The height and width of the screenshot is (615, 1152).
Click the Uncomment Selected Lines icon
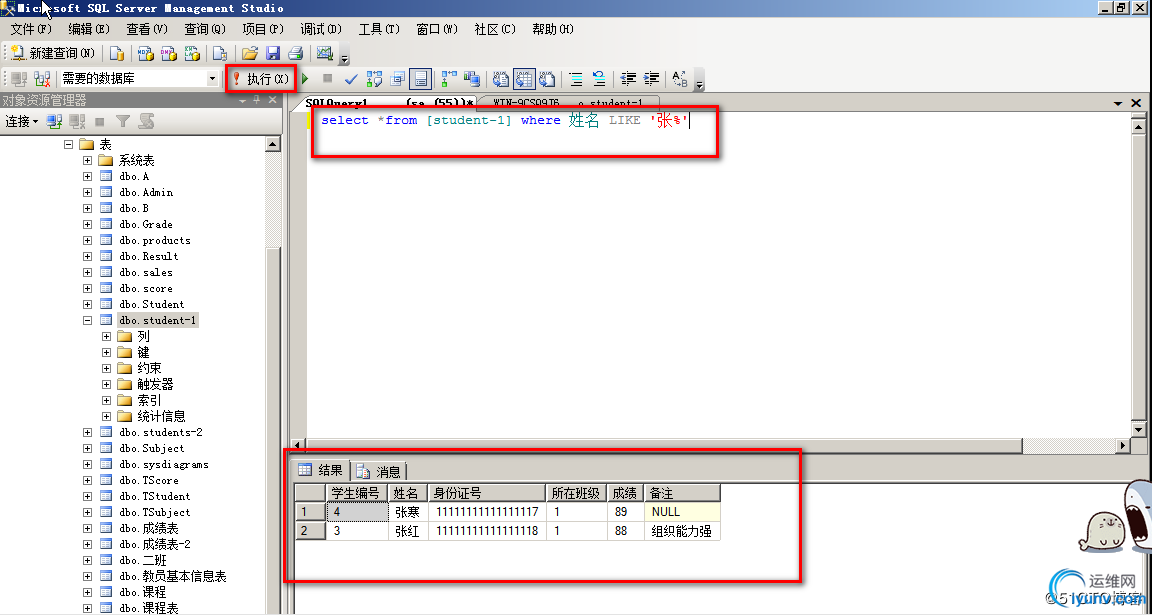(600, 78)
